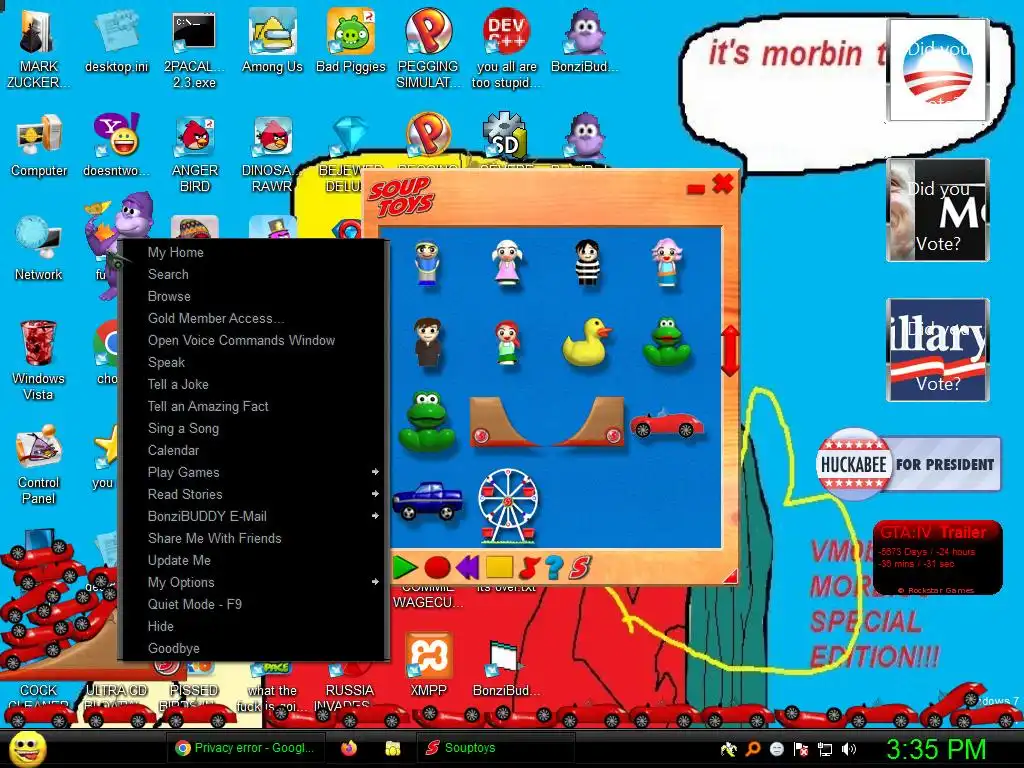The image size is (1024, 768).
Task: Select Sing a Song menu entry
Action: pos(183,428)
